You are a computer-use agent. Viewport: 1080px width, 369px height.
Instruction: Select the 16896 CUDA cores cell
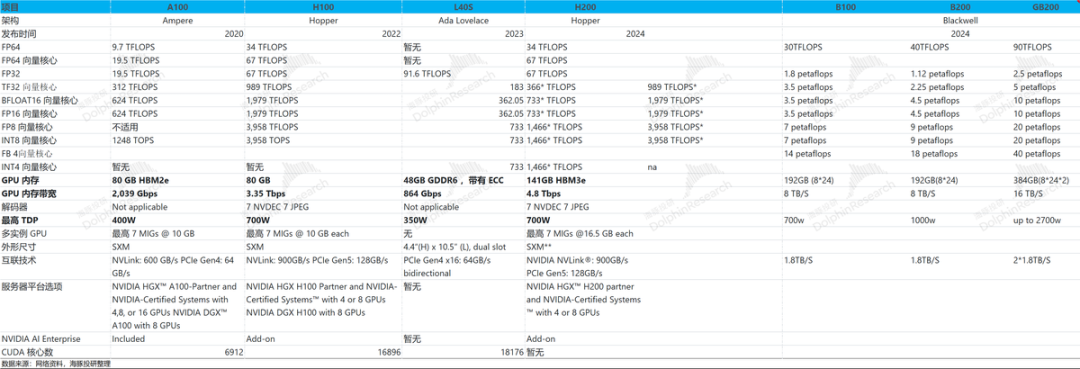[x=389, y=352]
